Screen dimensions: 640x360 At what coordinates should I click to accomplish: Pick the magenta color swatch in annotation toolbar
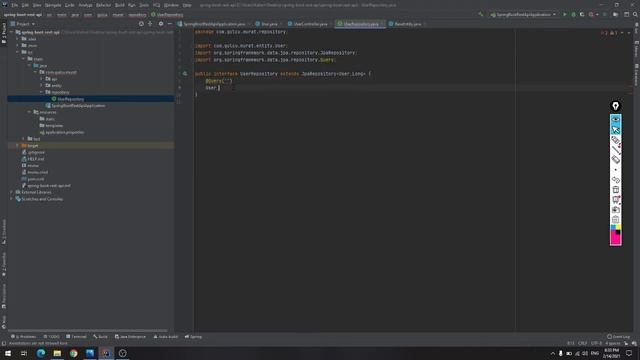(615, 238)
